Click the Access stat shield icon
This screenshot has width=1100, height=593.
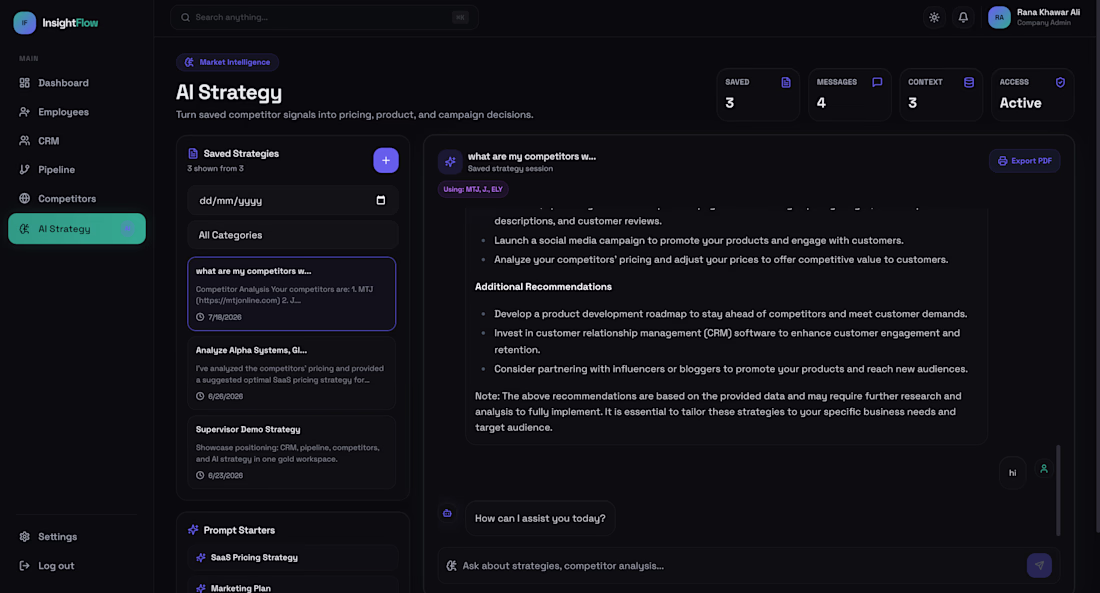[1060, 82]
